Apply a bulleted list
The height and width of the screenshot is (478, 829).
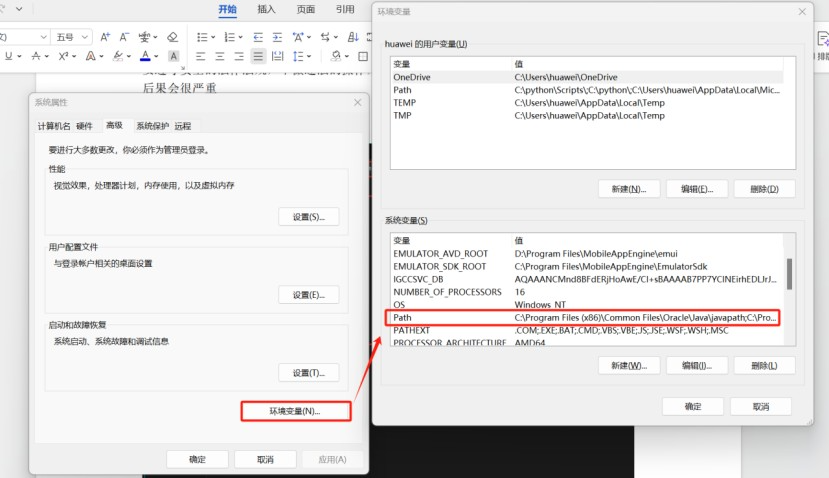202,37
